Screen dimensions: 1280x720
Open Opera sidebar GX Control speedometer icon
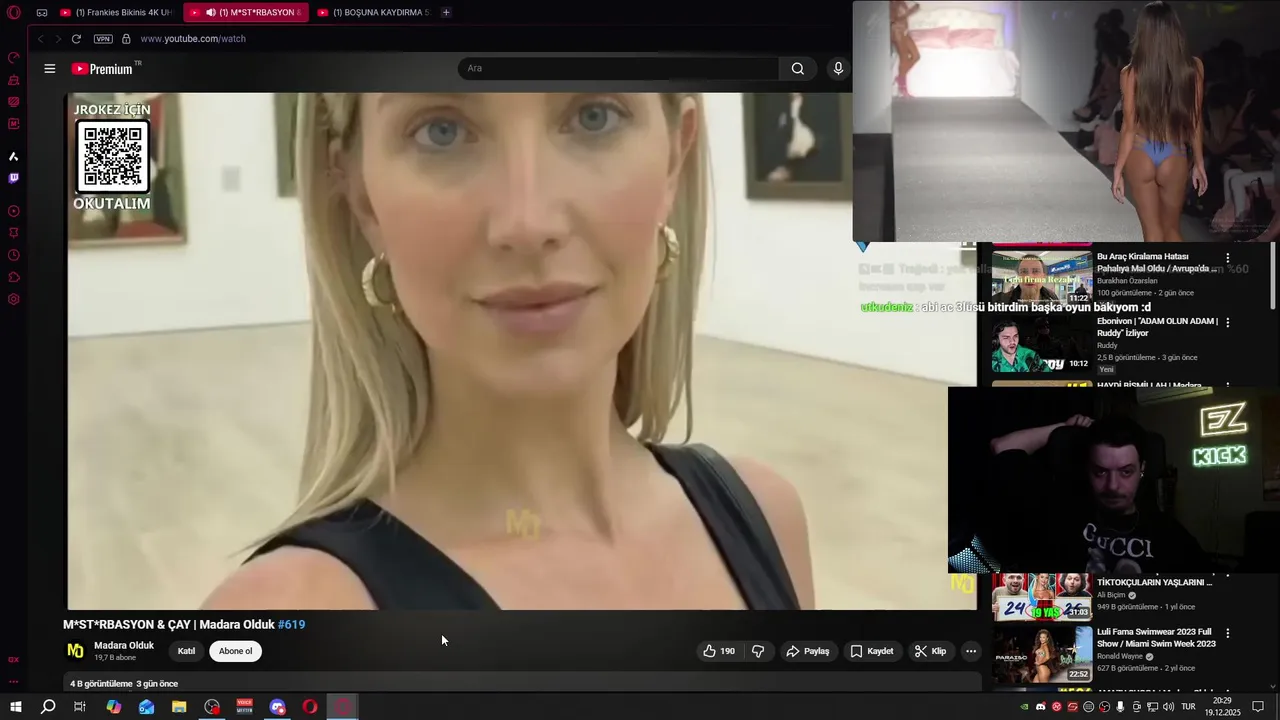click(x=14, y=57)
